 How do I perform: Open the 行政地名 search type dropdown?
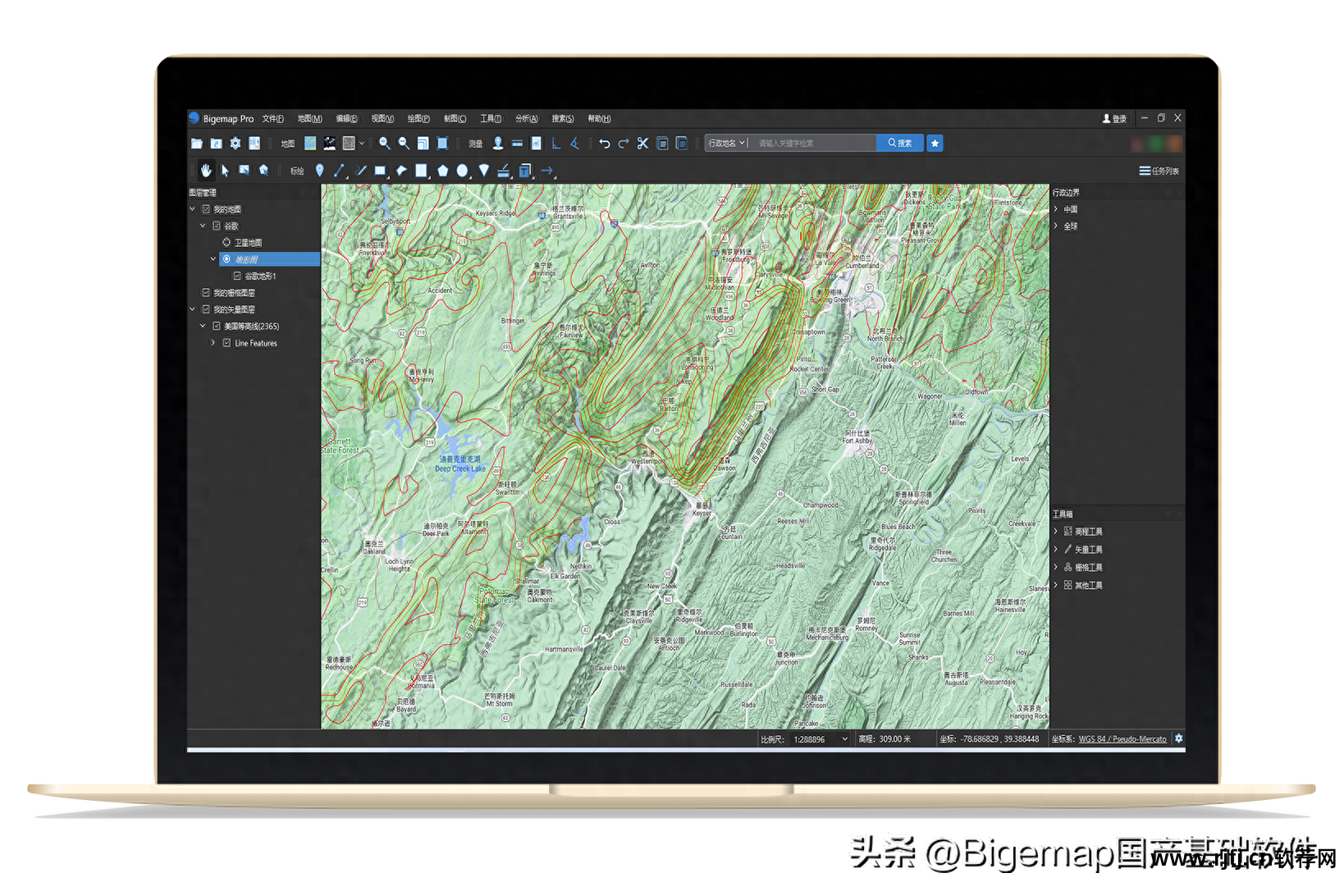(727, 144)
